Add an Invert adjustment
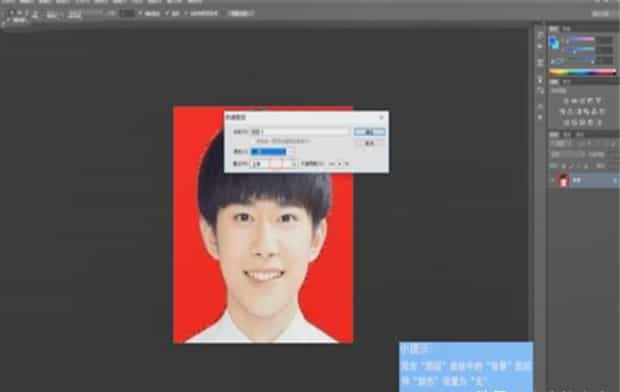The image size is (620, 392). 566,123
